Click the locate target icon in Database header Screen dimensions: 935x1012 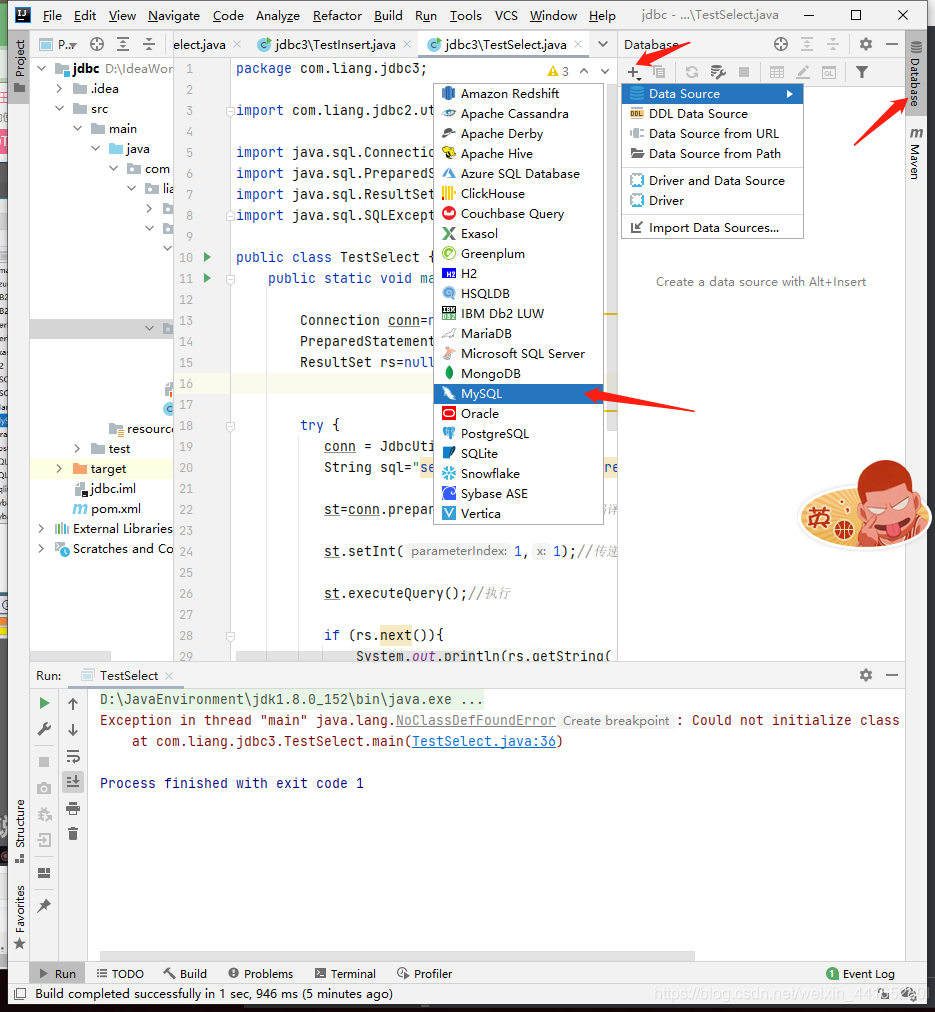point(781,44)
